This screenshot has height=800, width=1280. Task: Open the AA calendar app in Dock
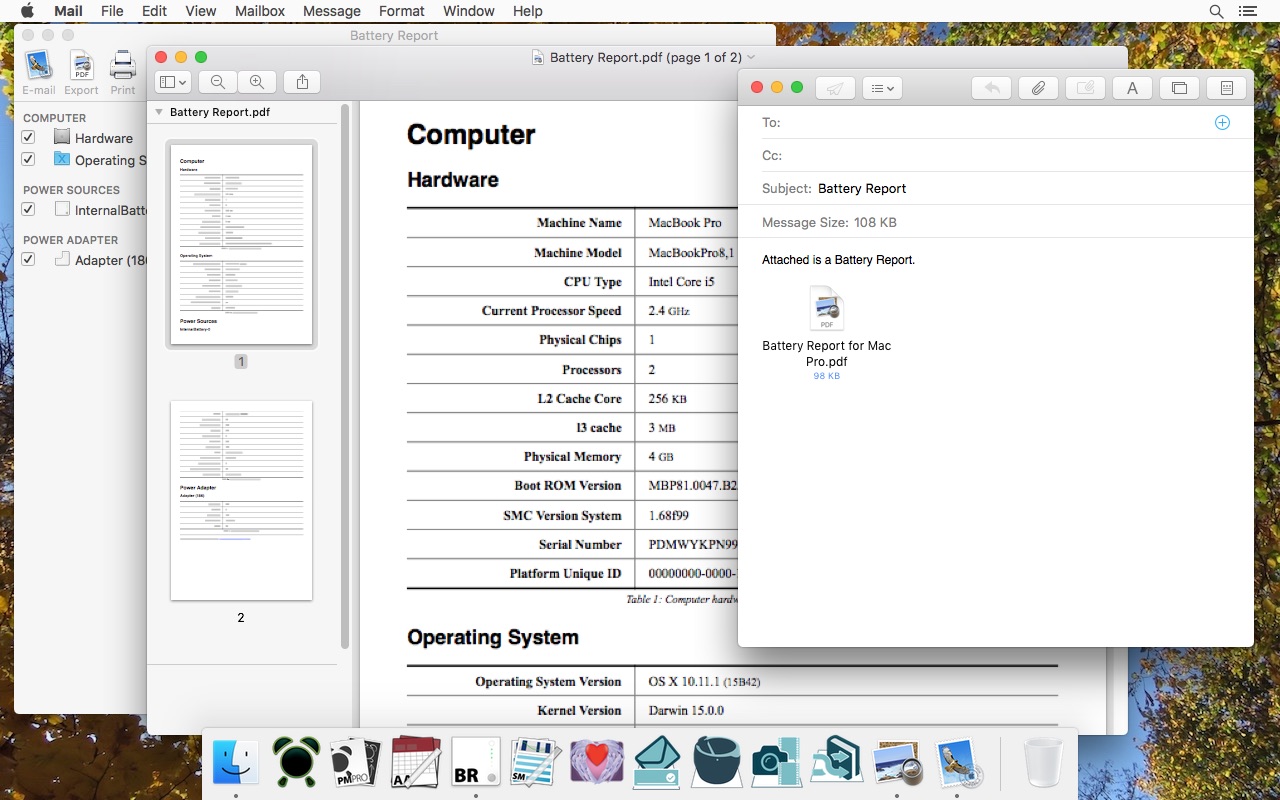pos(416,763)
